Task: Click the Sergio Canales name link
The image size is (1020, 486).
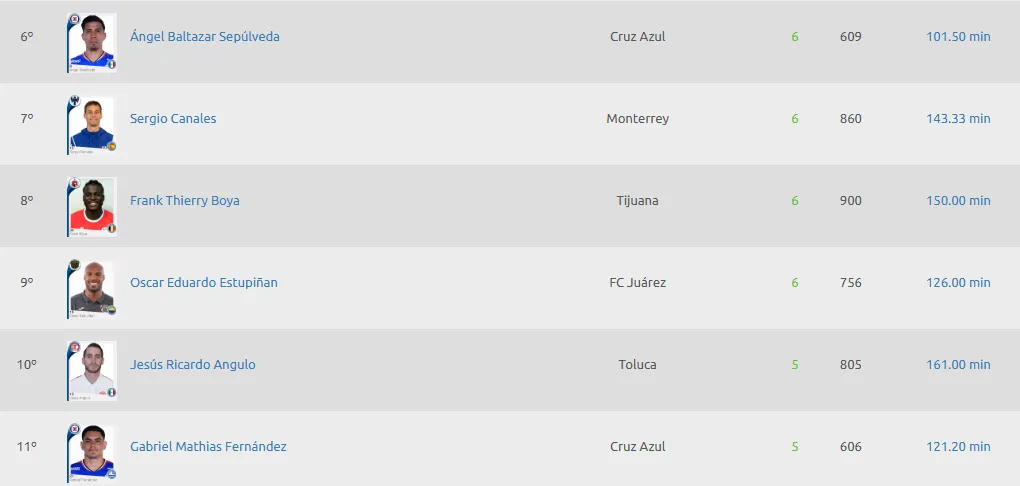Action: click(173, 118)
